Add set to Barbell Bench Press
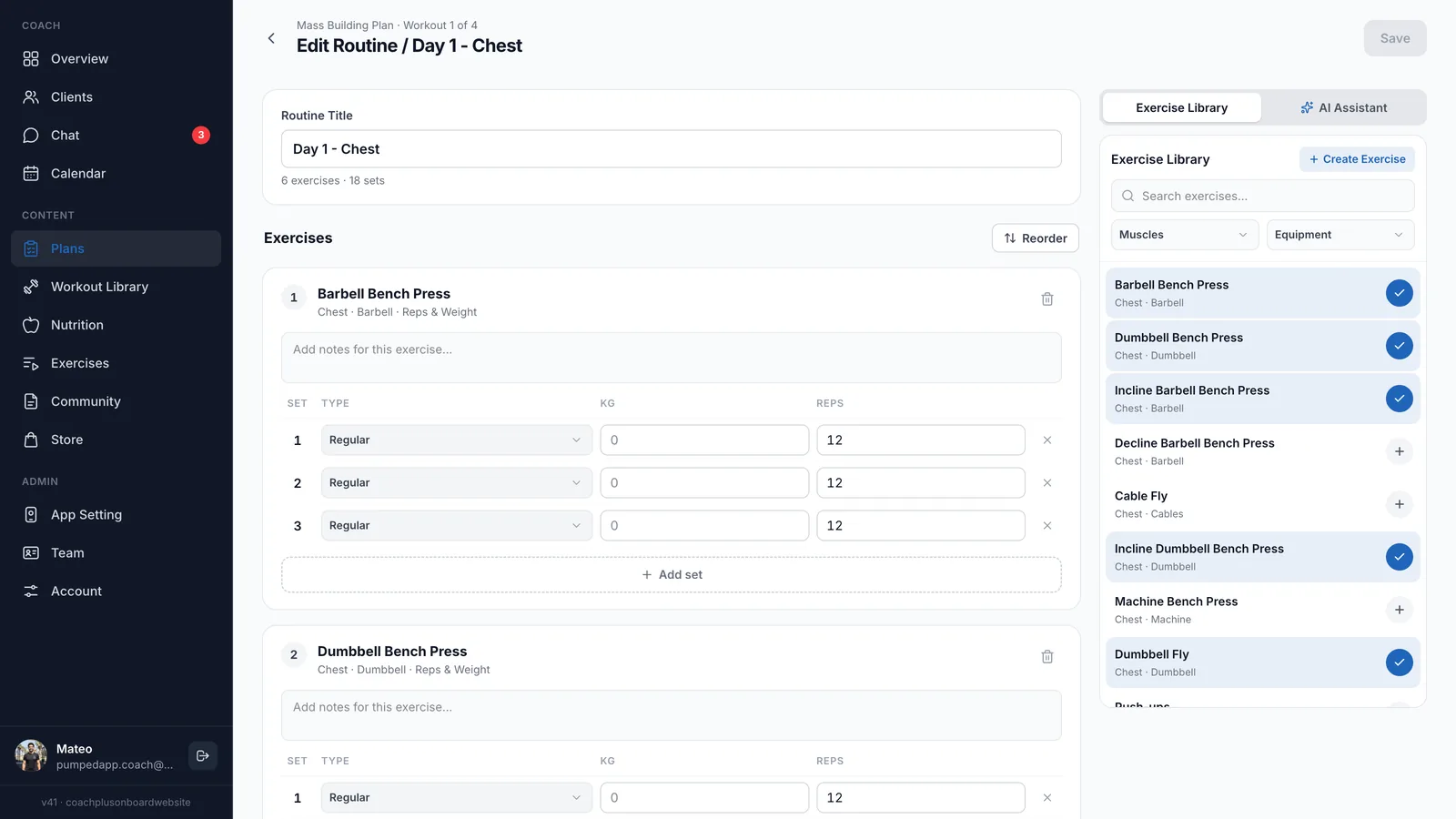The width and height of the screenshot is (1456, 819). pos(672,575)
